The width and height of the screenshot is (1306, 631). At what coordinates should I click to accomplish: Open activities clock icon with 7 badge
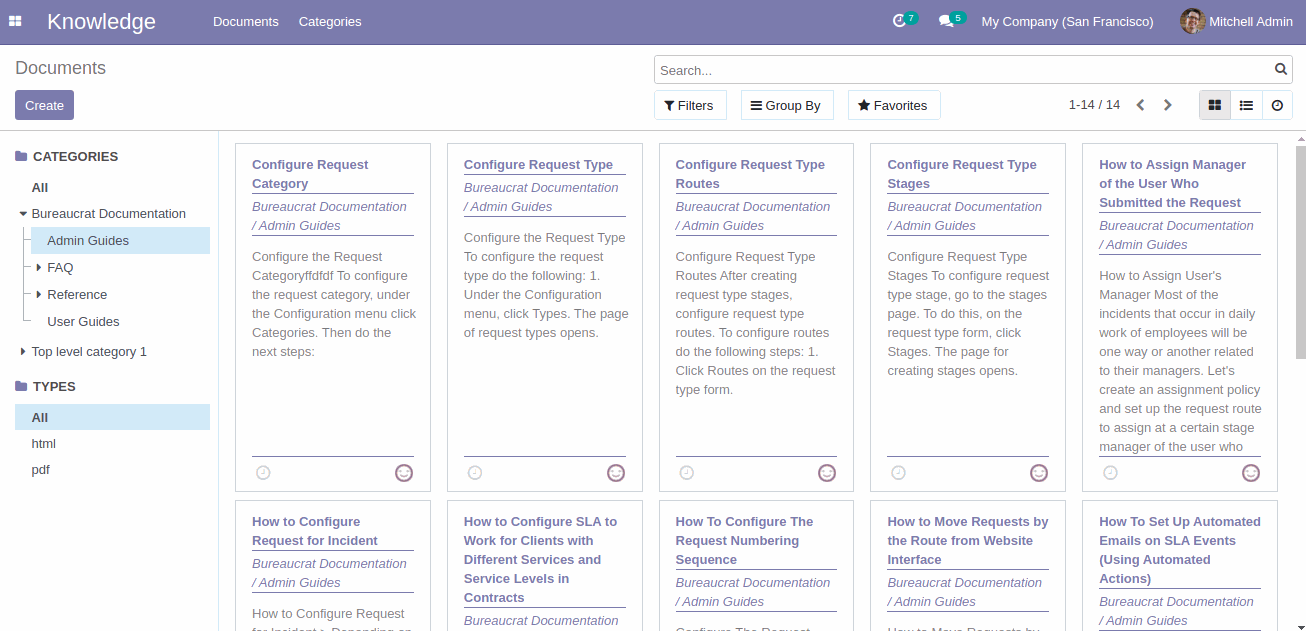tap(899, 21)
